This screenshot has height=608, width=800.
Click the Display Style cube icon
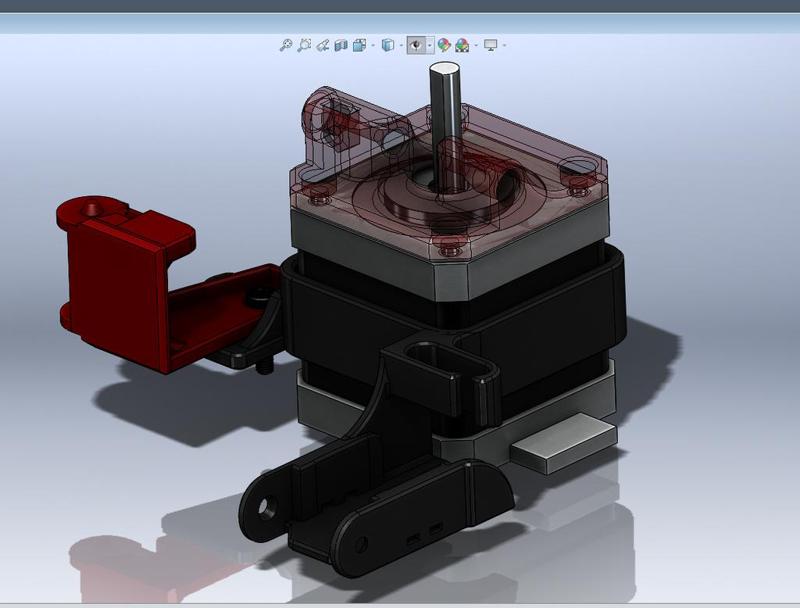[x=388, y=45]
